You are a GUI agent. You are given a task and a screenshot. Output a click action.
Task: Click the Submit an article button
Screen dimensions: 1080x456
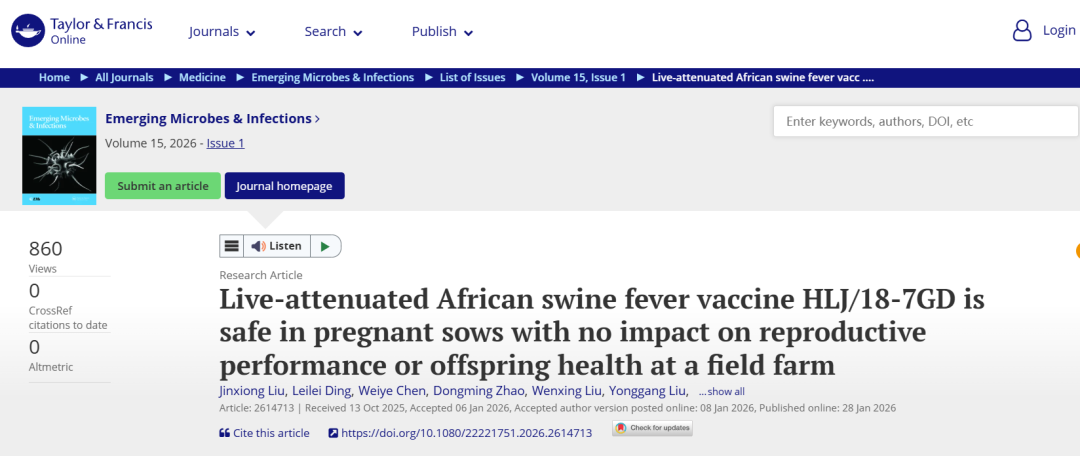[x=163, y=186]
